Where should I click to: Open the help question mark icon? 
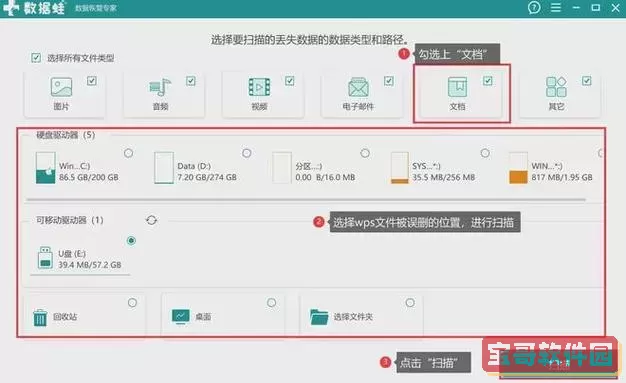click(x=534, y=7)
